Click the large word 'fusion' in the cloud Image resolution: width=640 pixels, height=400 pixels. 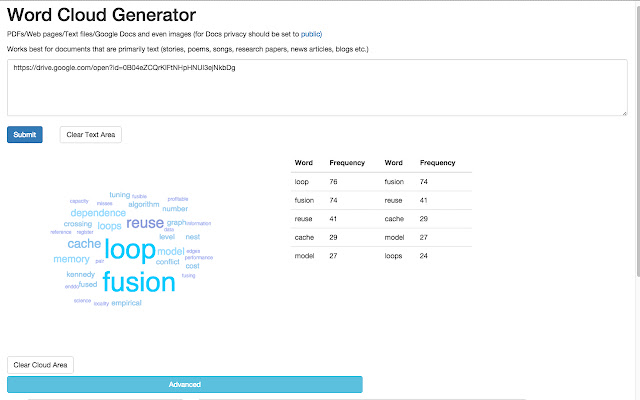[x=138, y=282]
